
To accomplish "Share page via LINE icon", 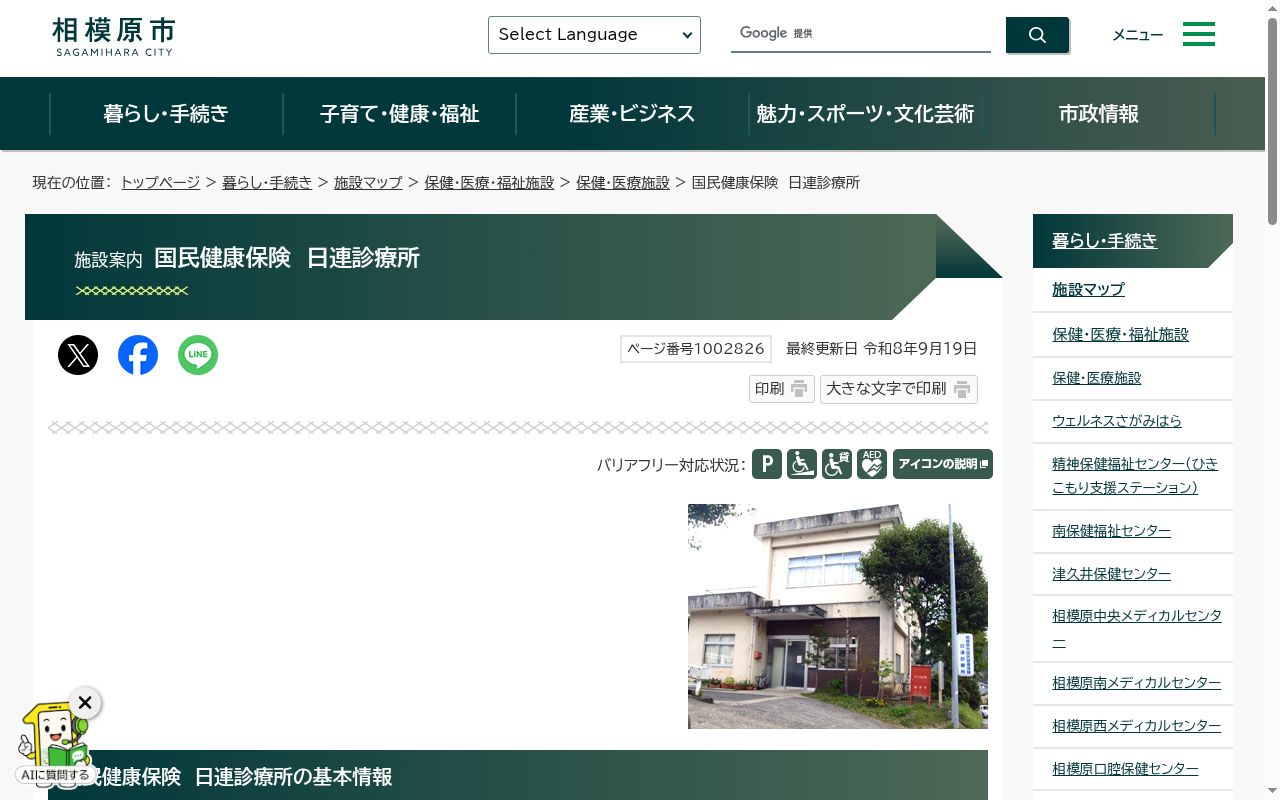I will (198, 355).
